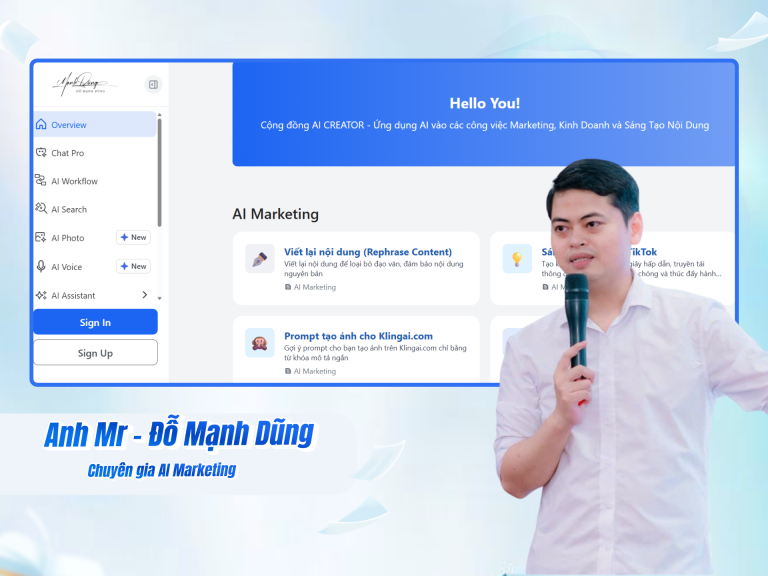Open Viết lại nội dung (Rephrase Content) link

tap(368, 252)
